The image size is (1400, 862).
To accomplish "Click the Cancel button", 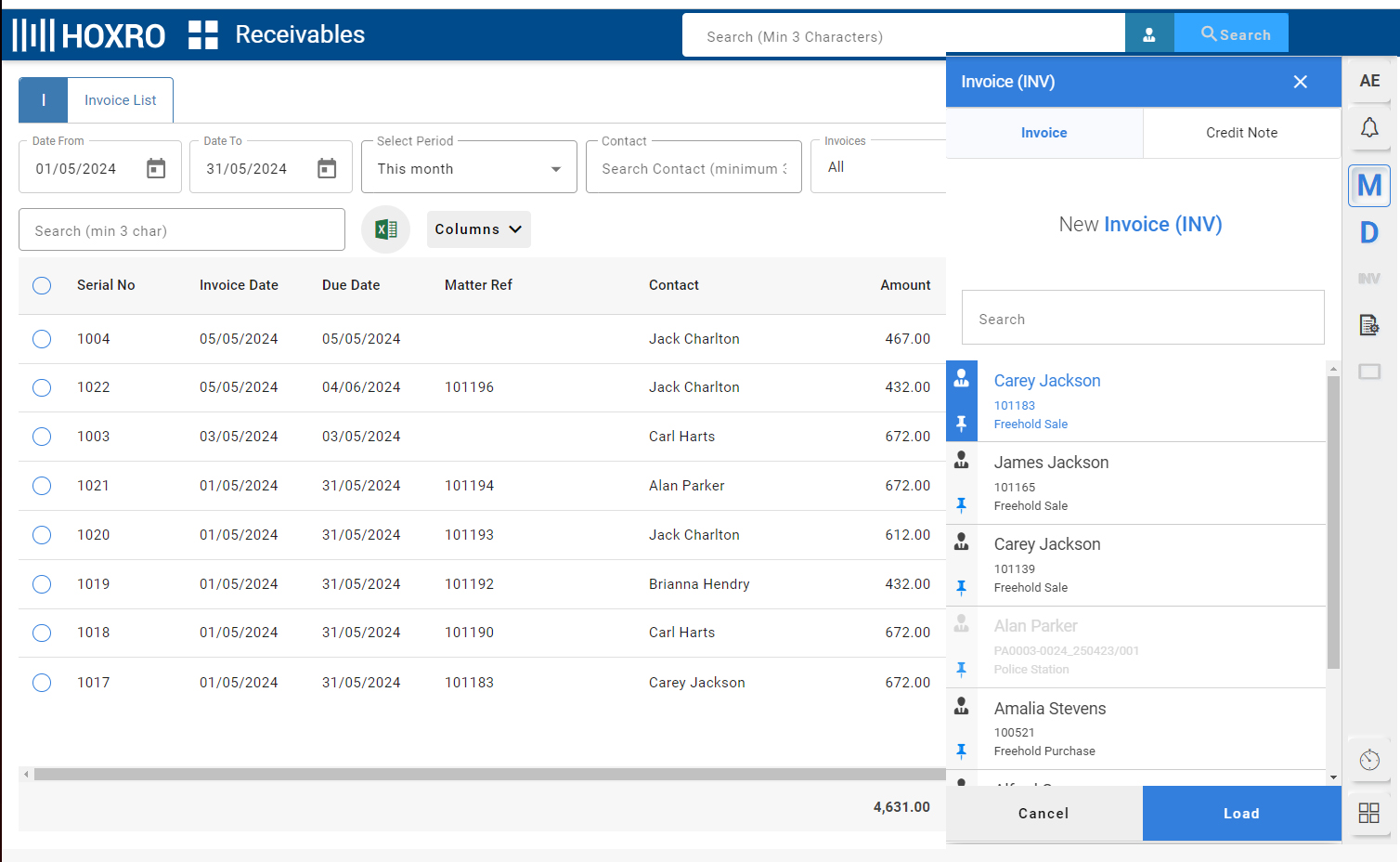I will click(x=1044, y=814).
